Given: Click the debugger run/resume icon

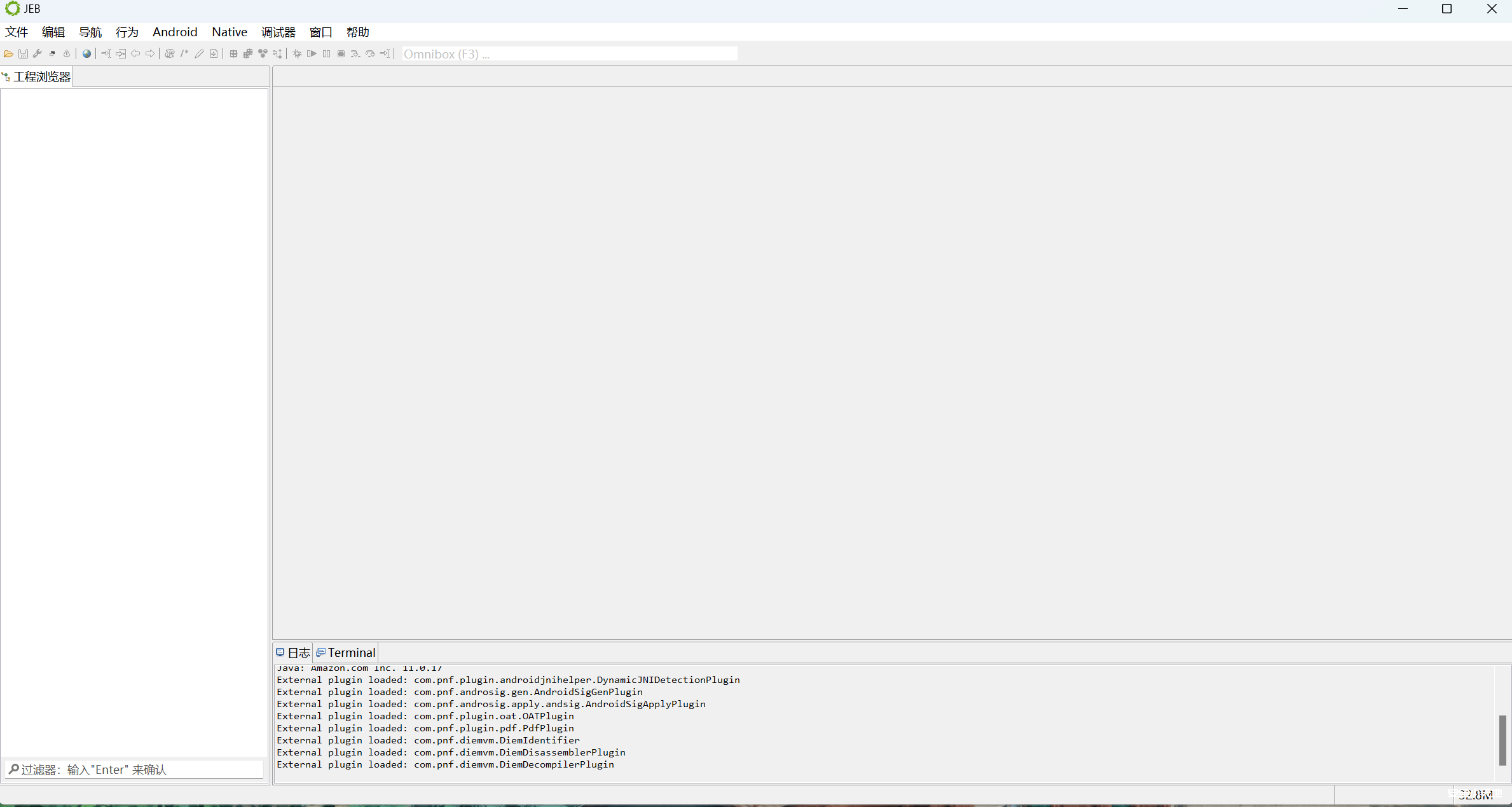Looking at the screenshot, I should tap(312, 54).
